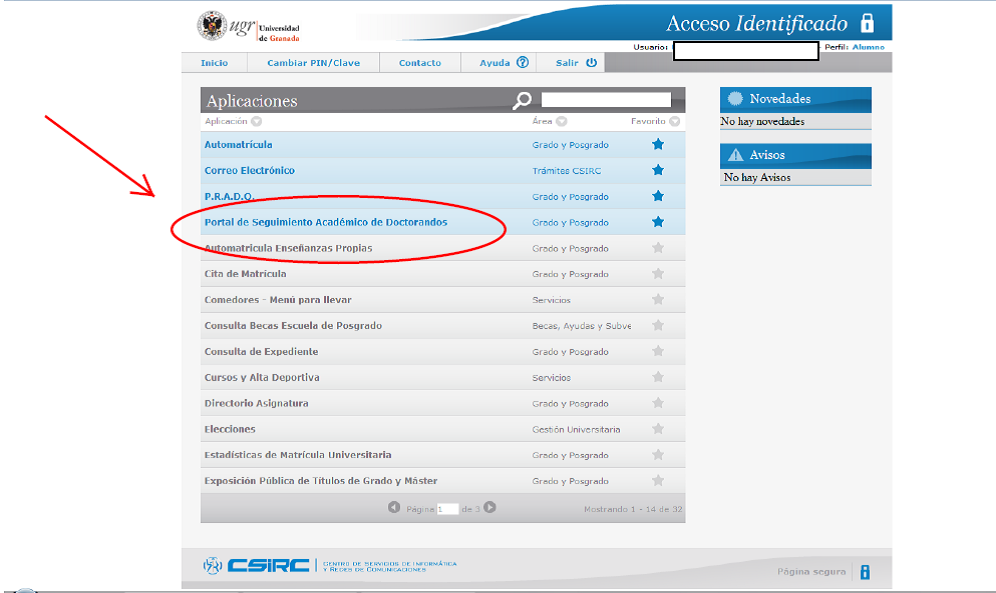Click the applications search input field
Viewport: 996px width, 593px height.
pyautogui.click(x=606, y=100)
